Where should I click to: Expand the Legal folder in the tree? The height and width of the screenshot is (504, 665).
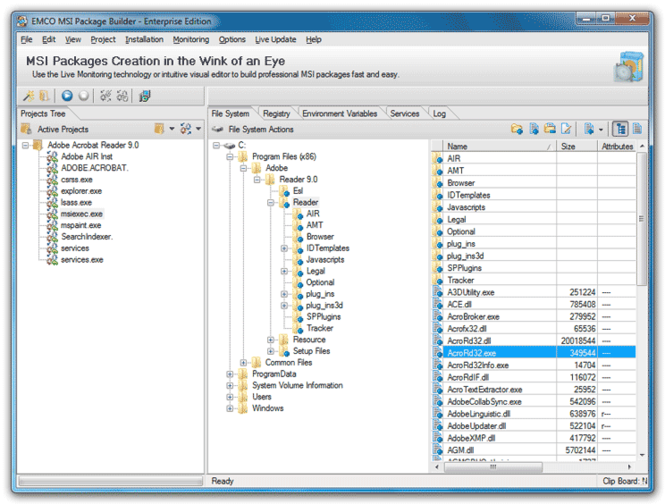coord(284,272)
